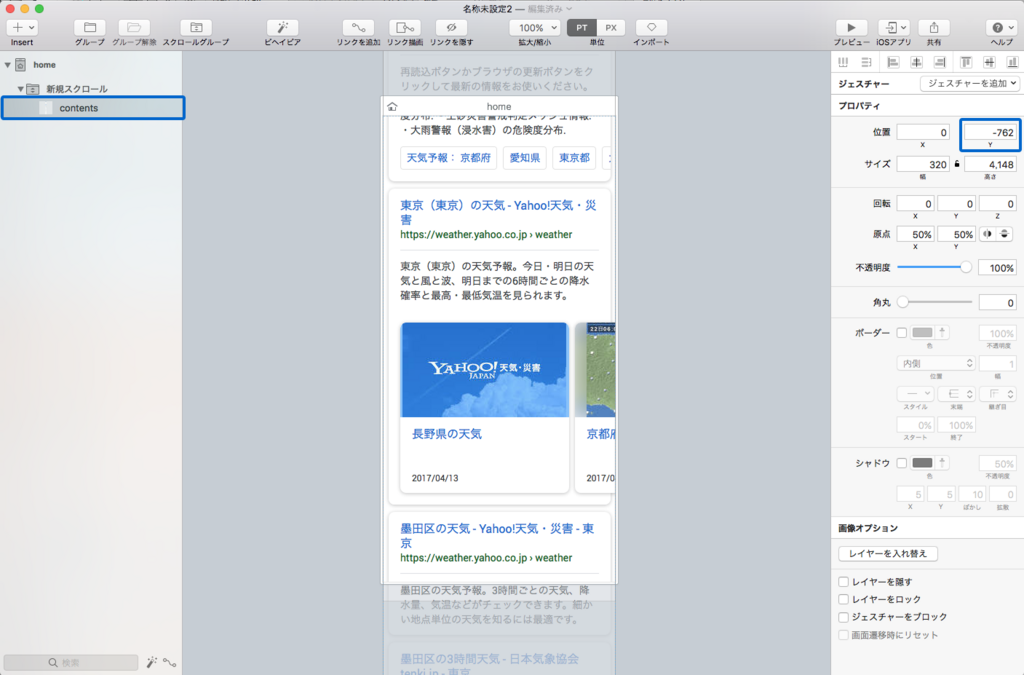Image resolution: width=1024 pixels, height=675 pixels.
Task: Enable the ボーダー border checkbox
Action: 902,332
